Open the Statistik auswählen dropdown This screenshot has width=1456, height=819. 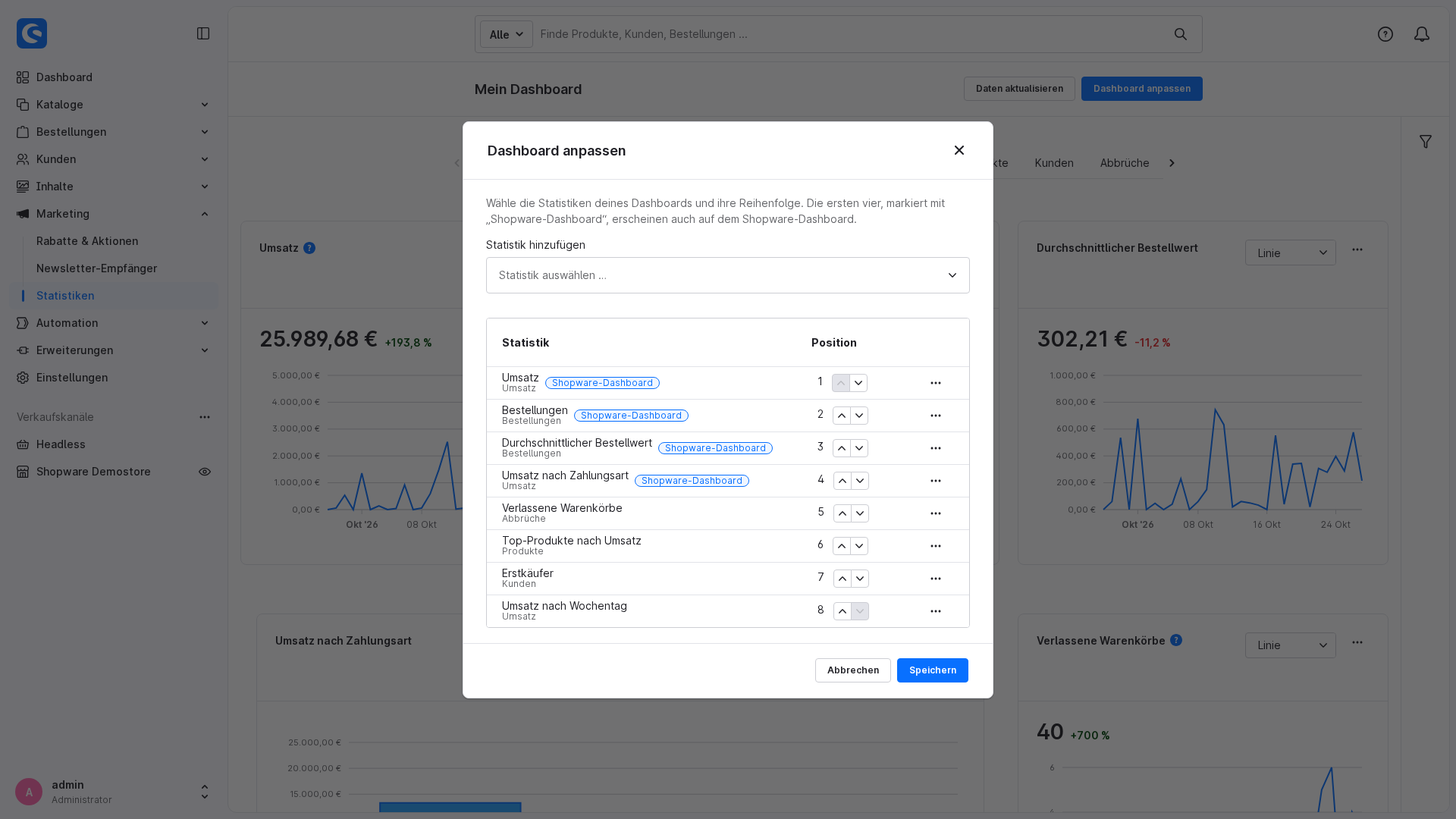[x=727, y=275]
